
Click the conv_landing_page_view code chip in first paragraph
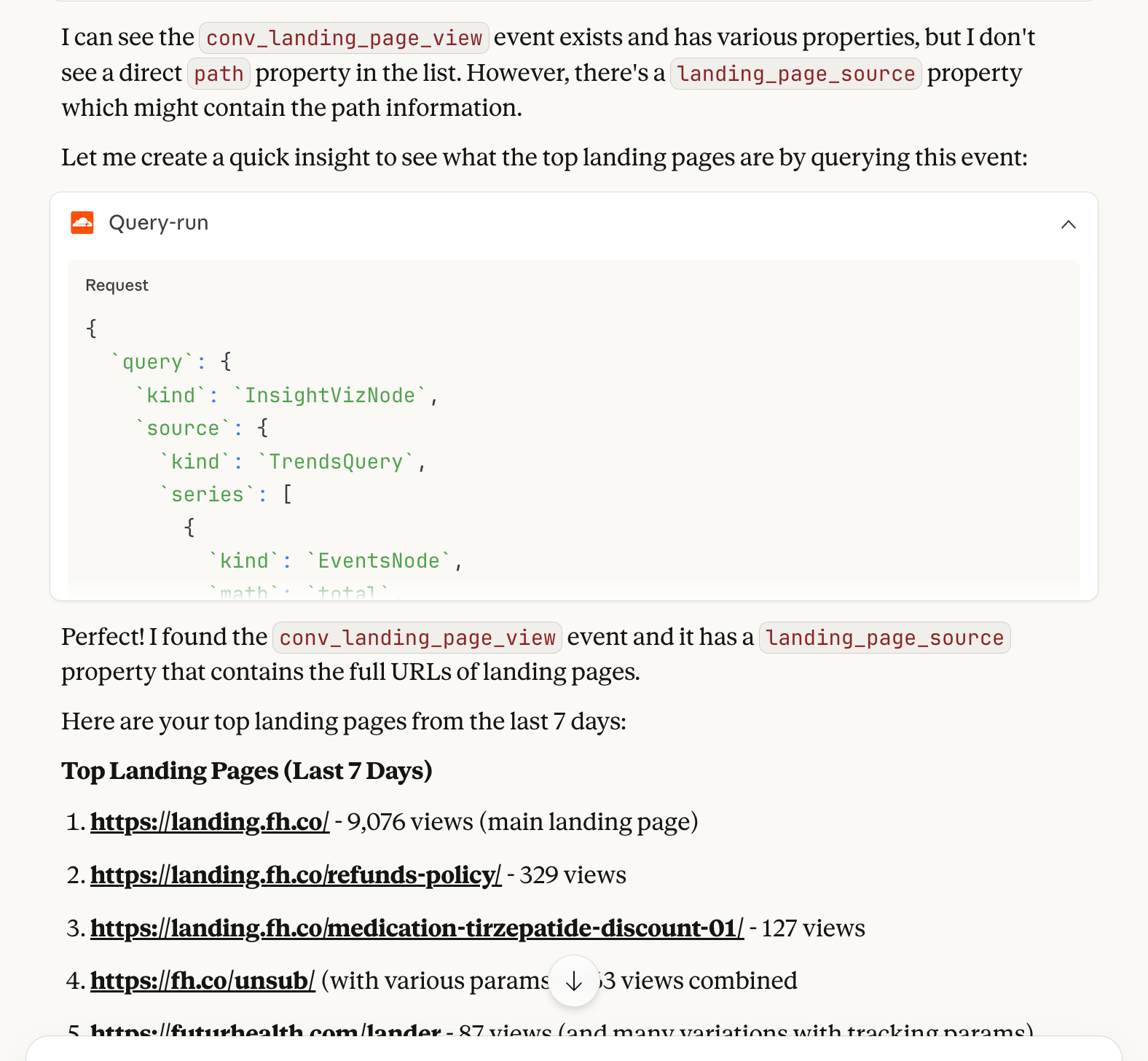click(344, 38)
